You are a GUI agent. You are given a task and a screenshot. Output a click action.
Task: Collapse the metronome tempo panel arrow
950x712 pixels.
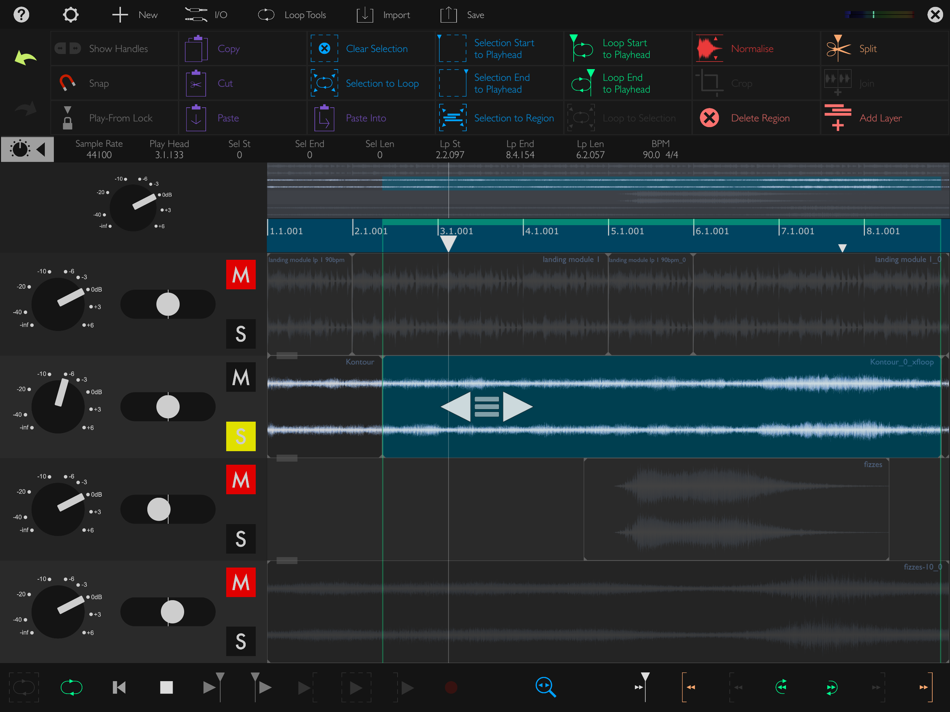pos(41,149)
